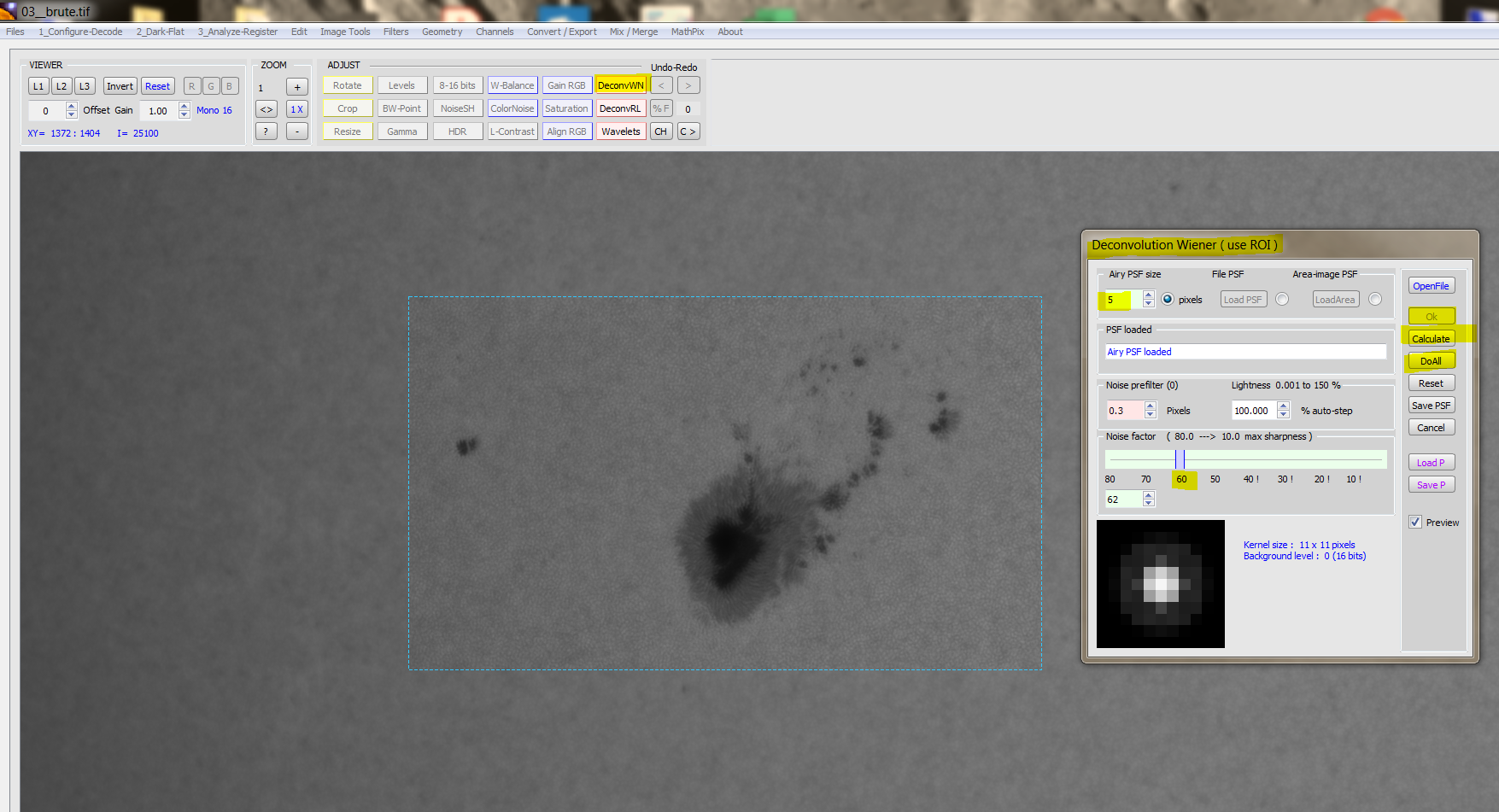
Task: Open the Saturation tool
Action: (567, 108)
